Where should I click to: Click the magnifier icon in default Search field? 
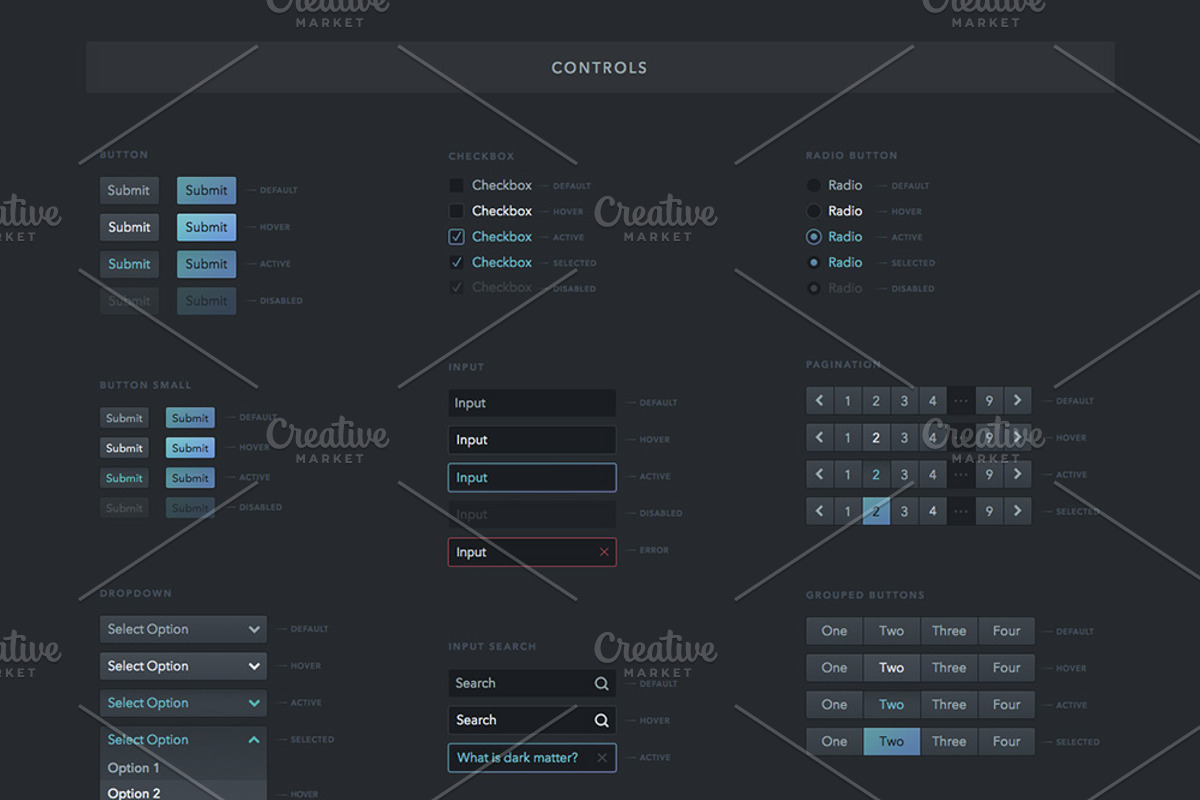pos(601,683)
